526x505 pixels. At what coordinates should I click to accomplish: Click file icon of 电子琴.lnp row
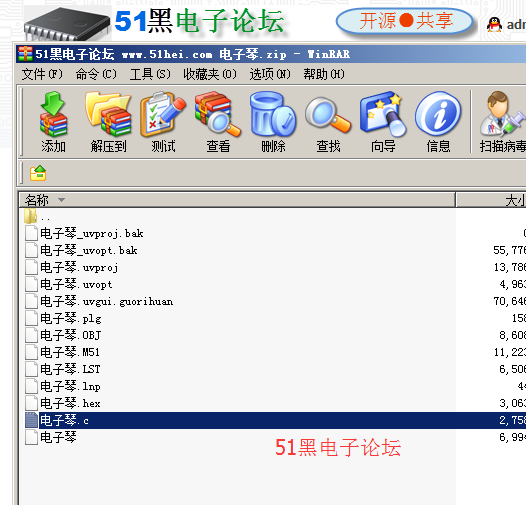click(x=32, y=386)
